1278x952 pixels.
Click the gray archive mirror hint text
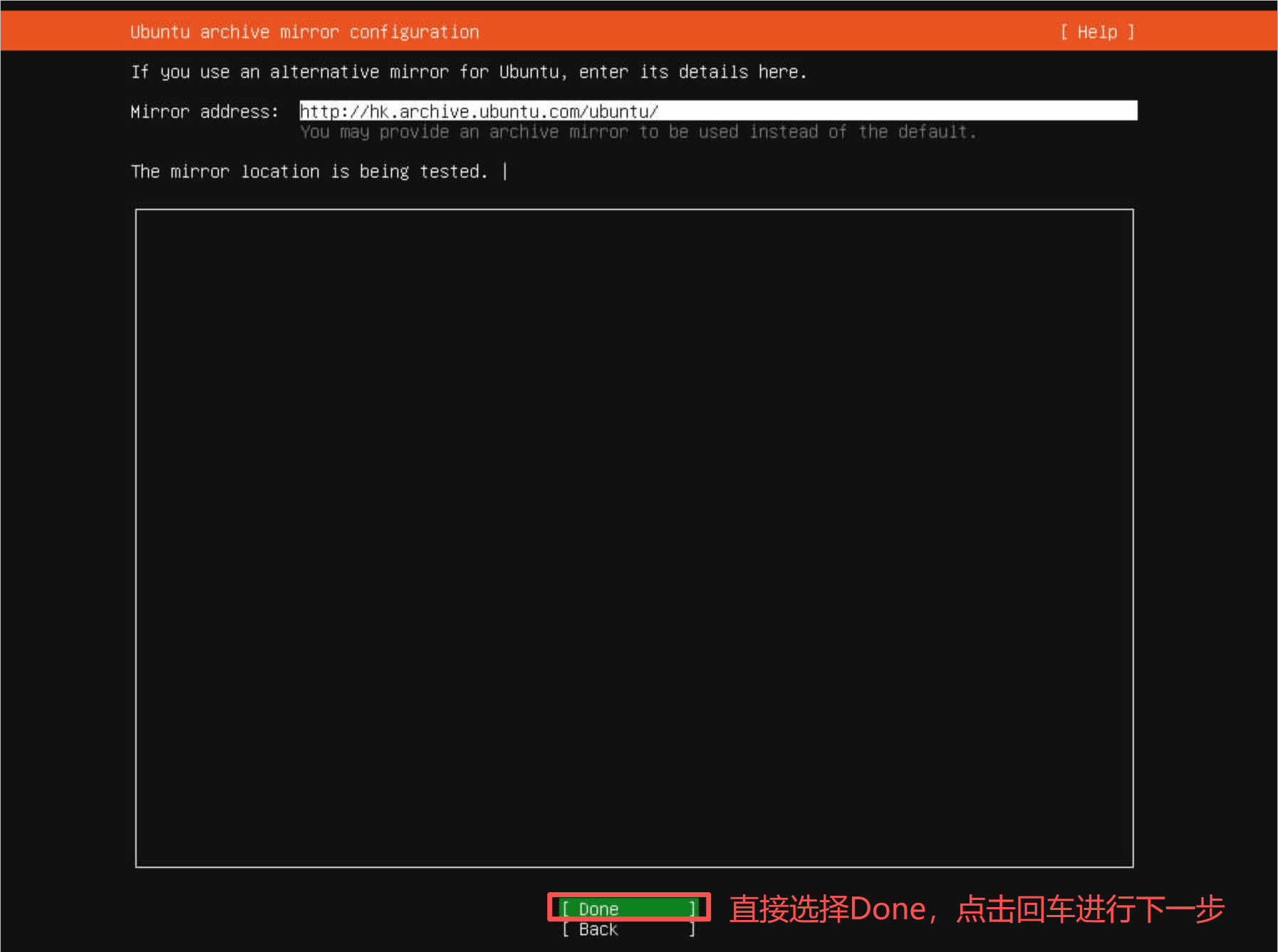click(638, 132)
